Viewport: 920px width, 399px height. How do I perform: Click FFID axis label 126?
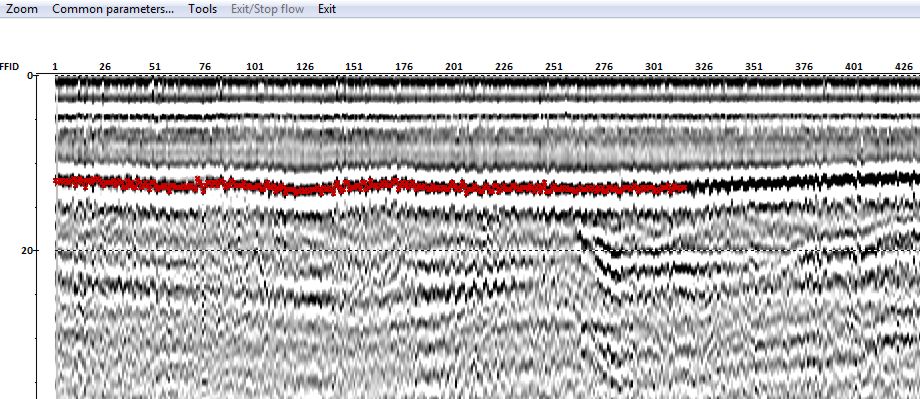click(x=305, y=67)
